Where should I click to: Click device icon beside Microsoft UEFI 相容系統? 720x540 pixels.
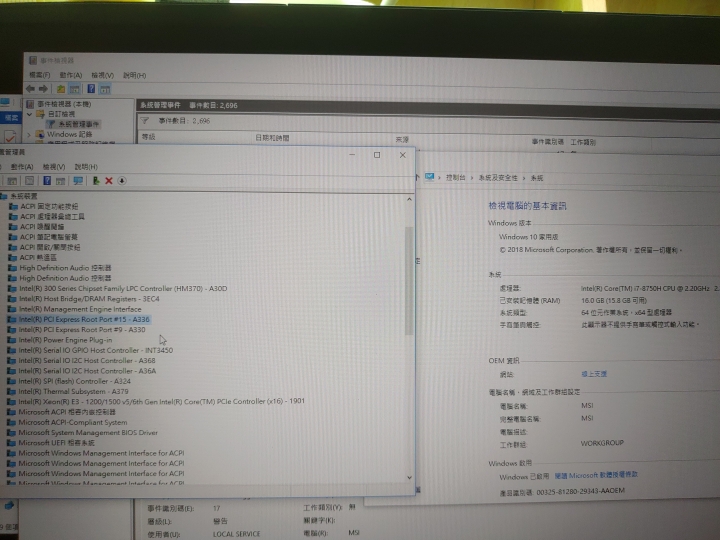pyautogui.click(x=11, y=443)
